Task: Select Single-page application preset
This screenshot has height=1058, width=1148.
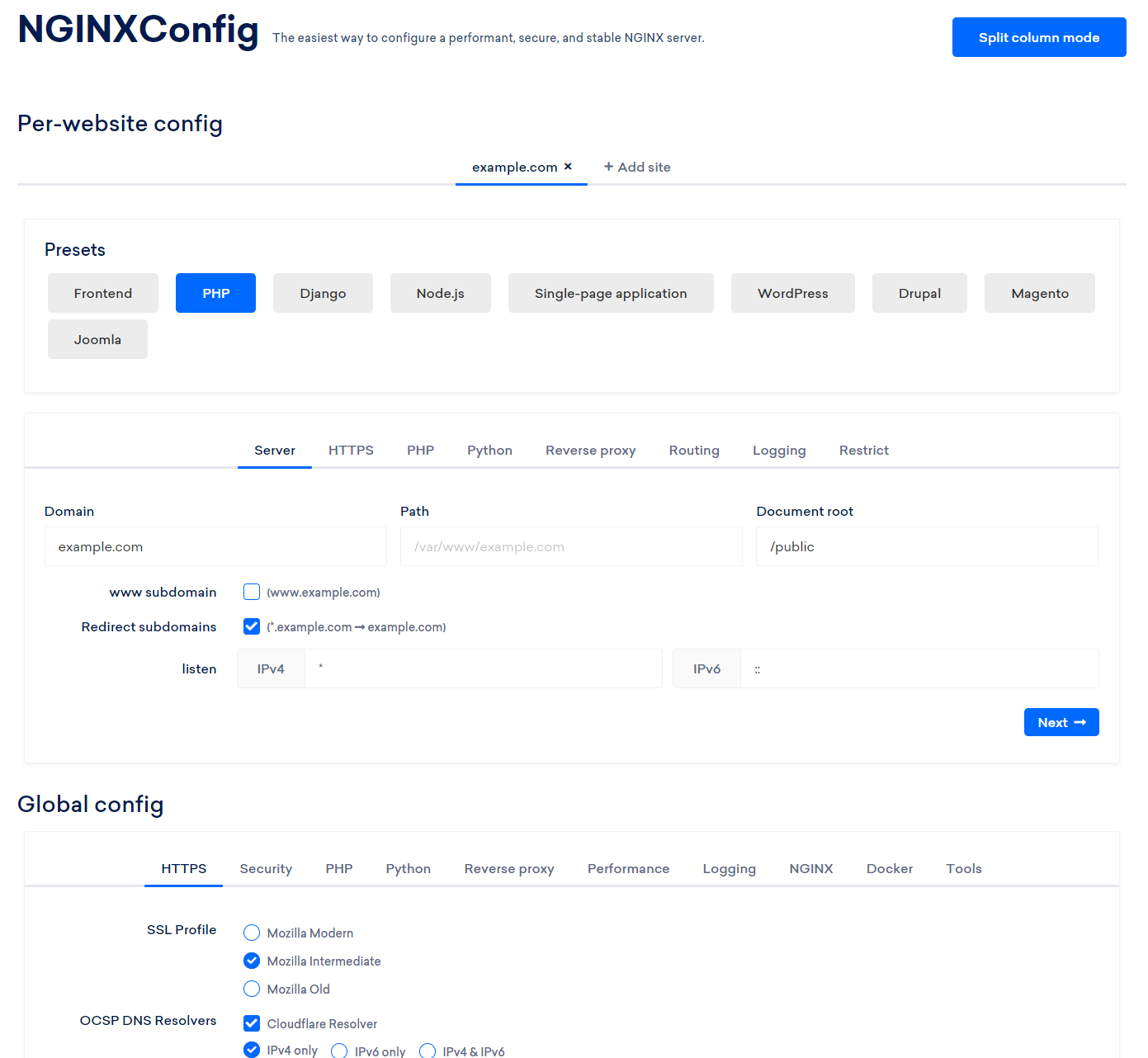Action: (611, 293)
